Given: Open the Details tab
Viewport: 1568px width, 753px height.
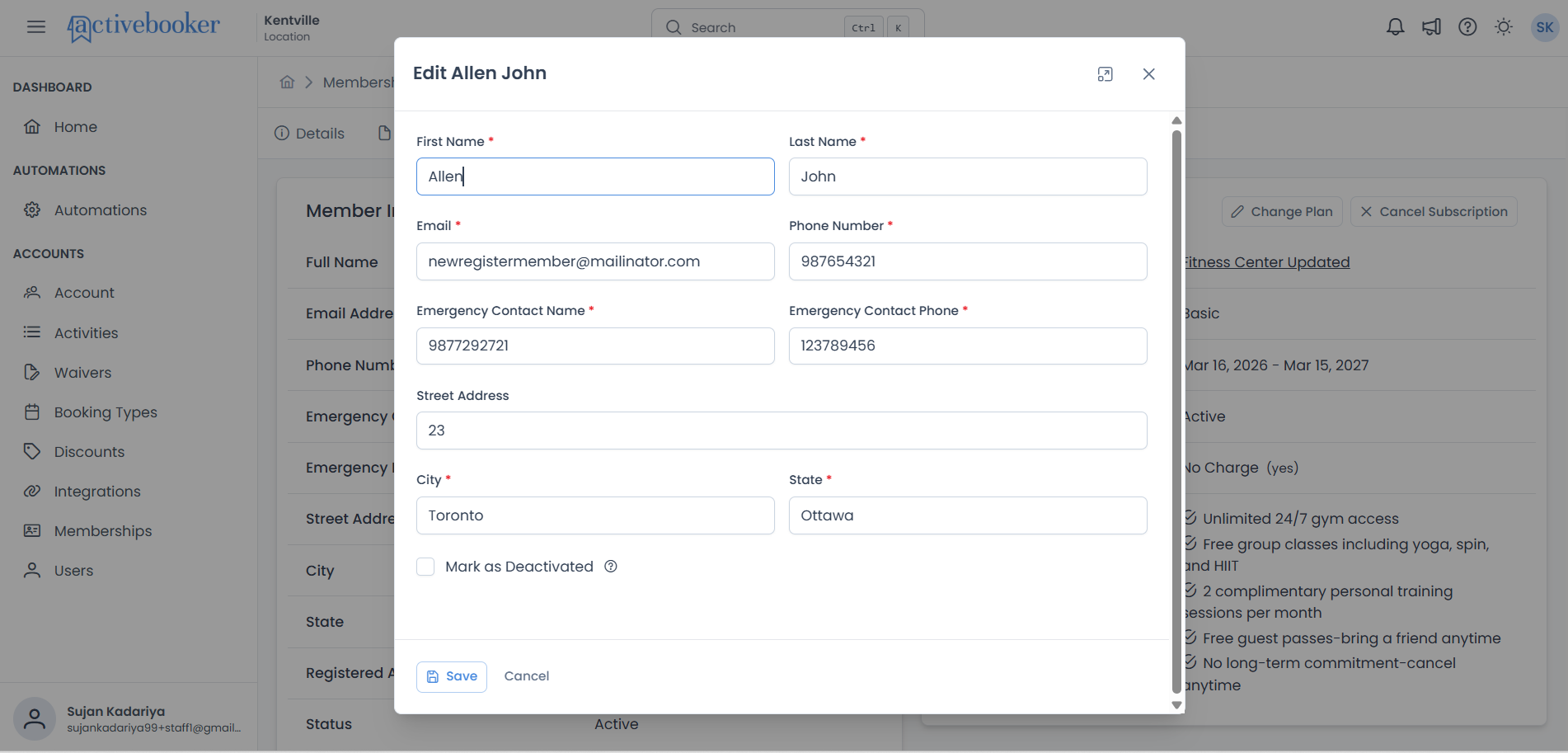Looking at the screenshot, I should tap(309, 134).
